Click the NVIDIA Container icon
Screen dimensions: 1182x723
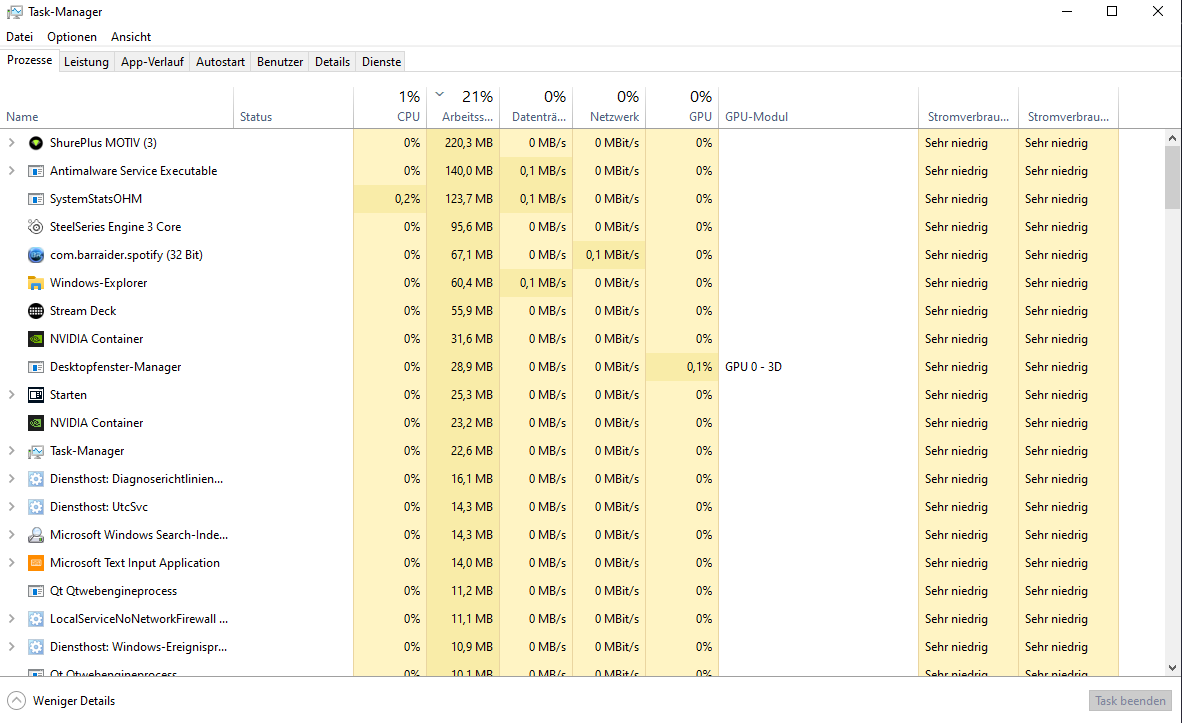click(35, 338)
